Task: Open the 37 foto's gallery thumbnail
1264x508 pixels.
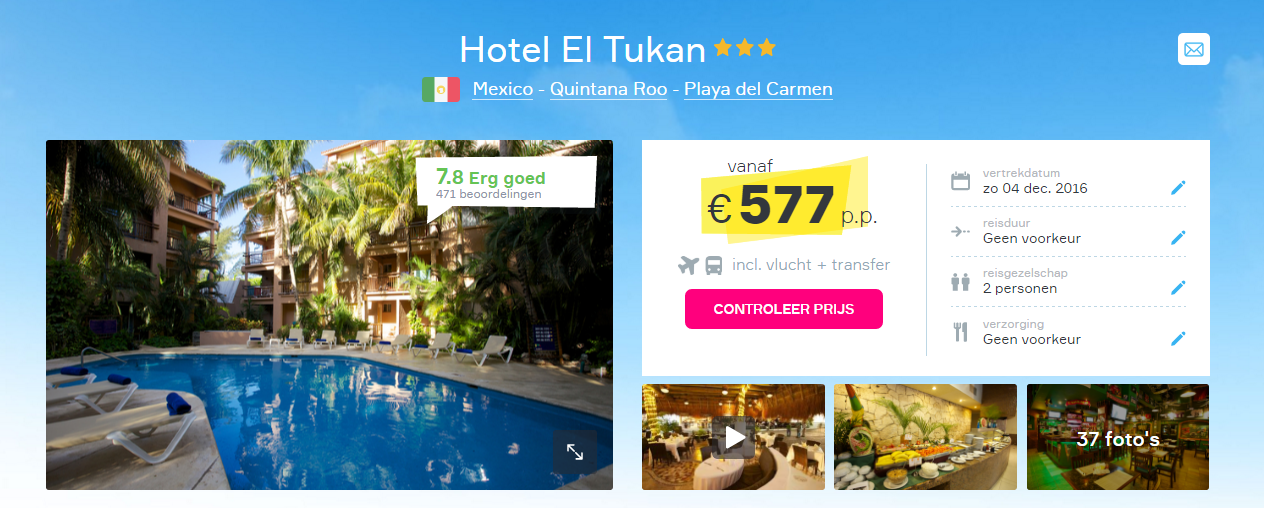Action: pos(1118,437)
